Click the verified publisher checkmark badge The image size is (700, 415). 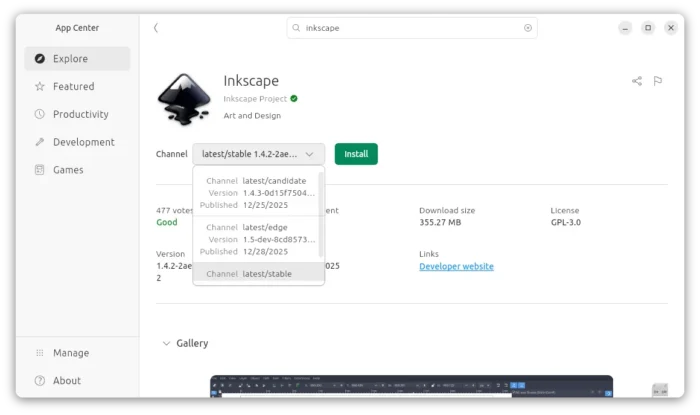[x=294, y=99]
